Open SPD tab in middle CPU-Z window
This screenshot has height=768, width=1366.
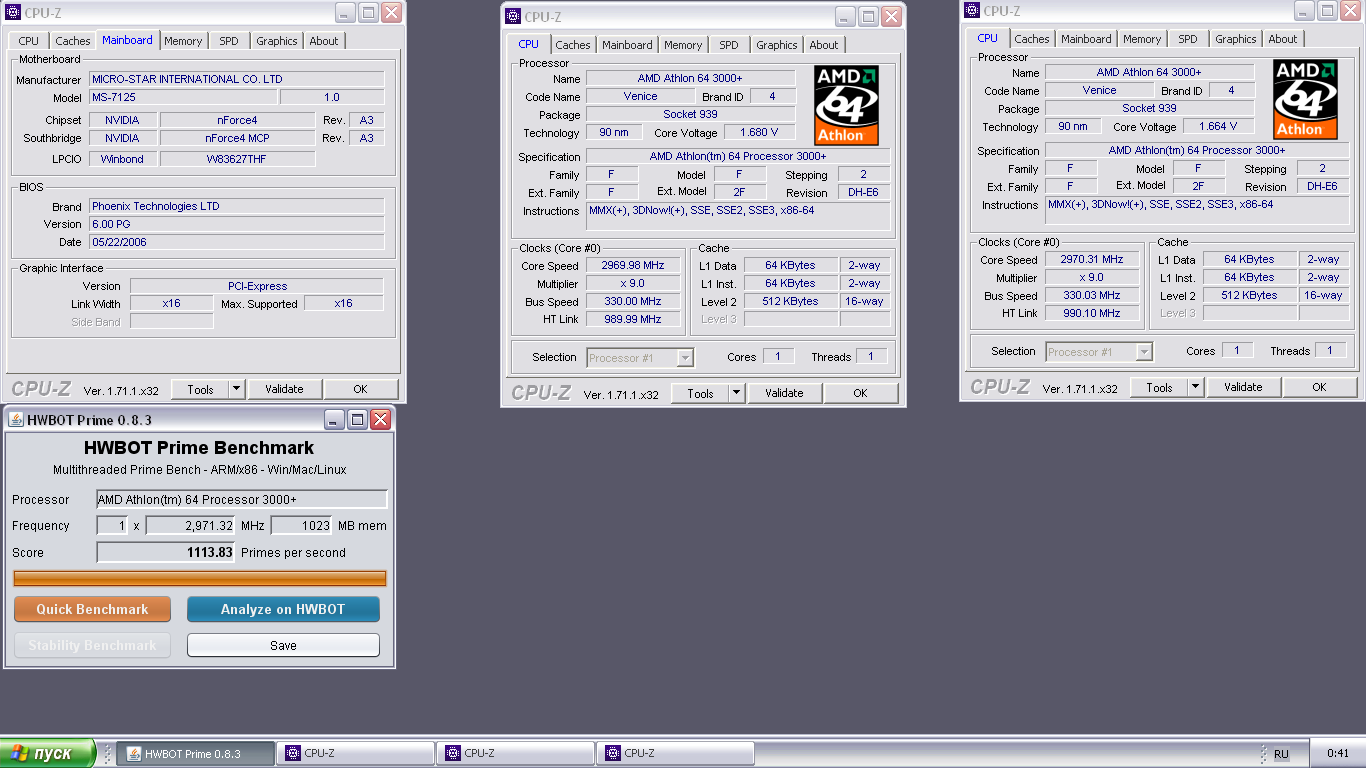pyautogui.click(x=729, y=45)
